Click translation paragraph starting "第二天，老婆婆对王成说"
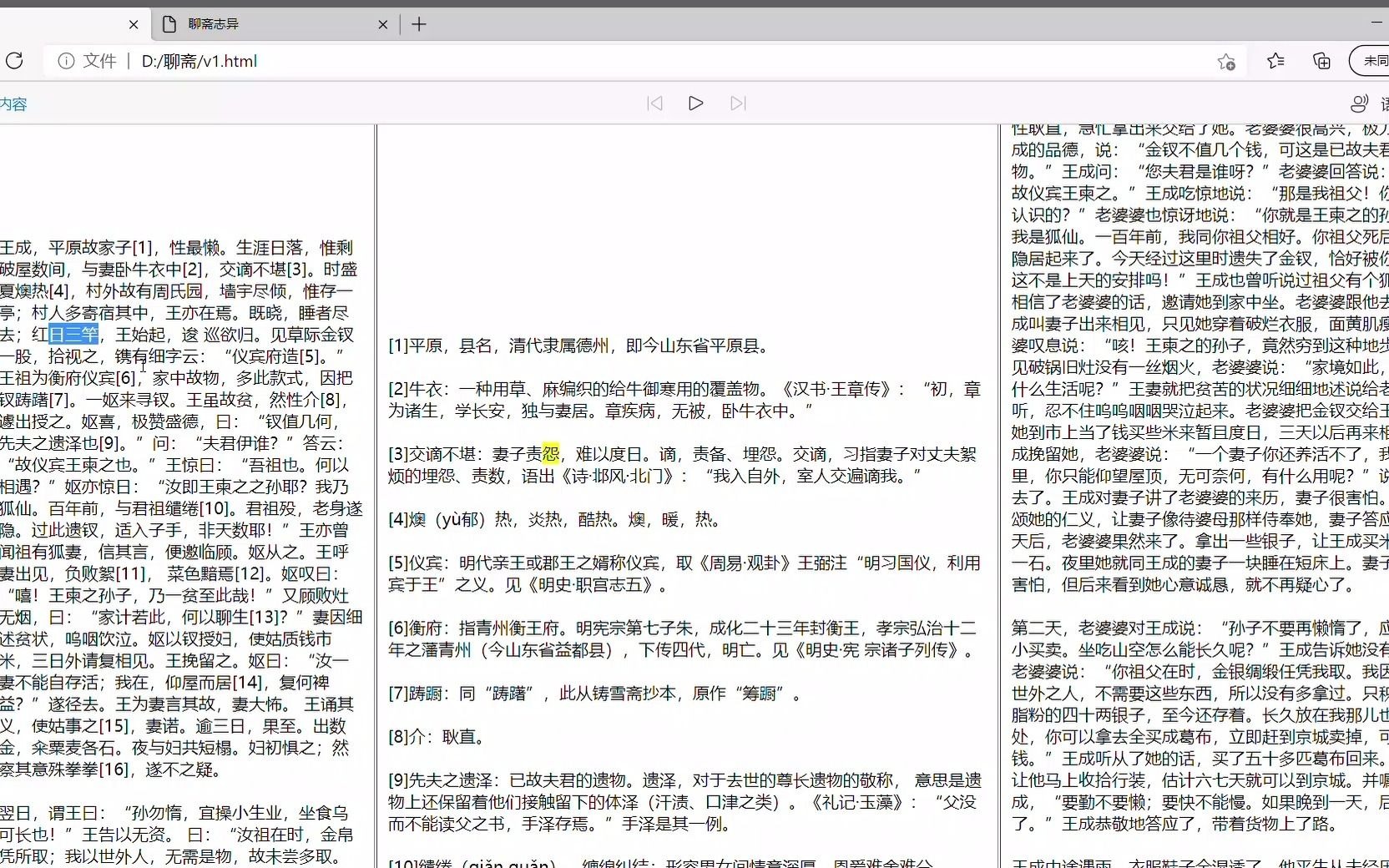This screenshot has height=868, width=1389. [1200, 726]
